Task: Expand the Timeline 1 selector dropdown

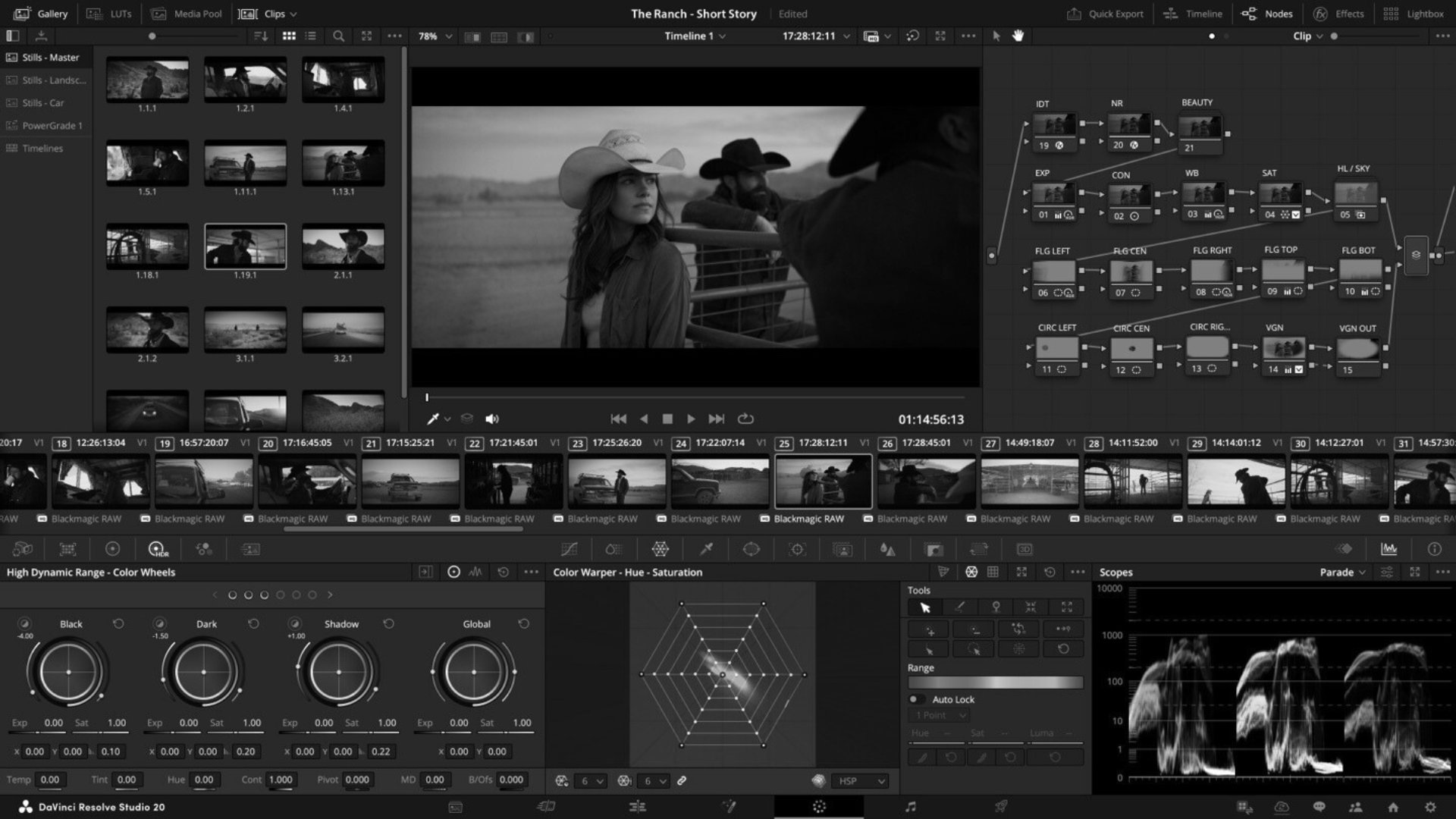Action: pos(695,36)
